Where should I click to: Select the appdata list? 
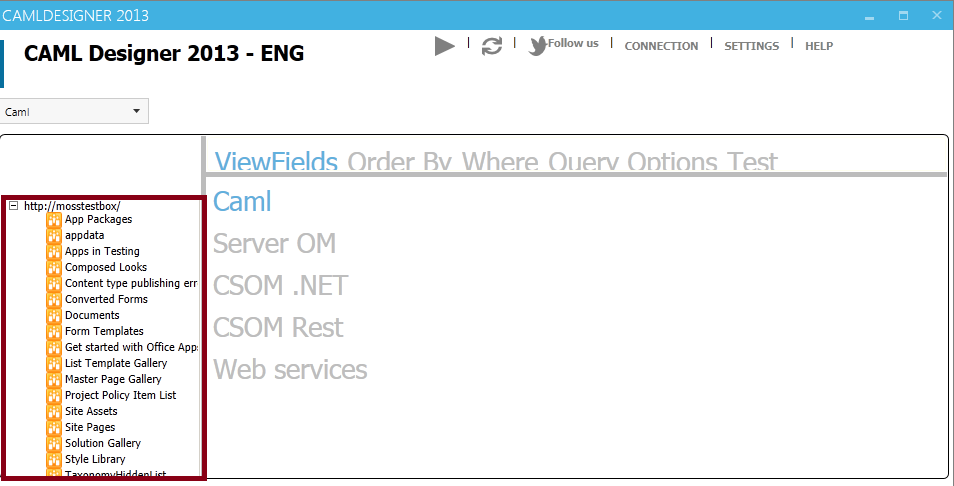coord(85,235)
